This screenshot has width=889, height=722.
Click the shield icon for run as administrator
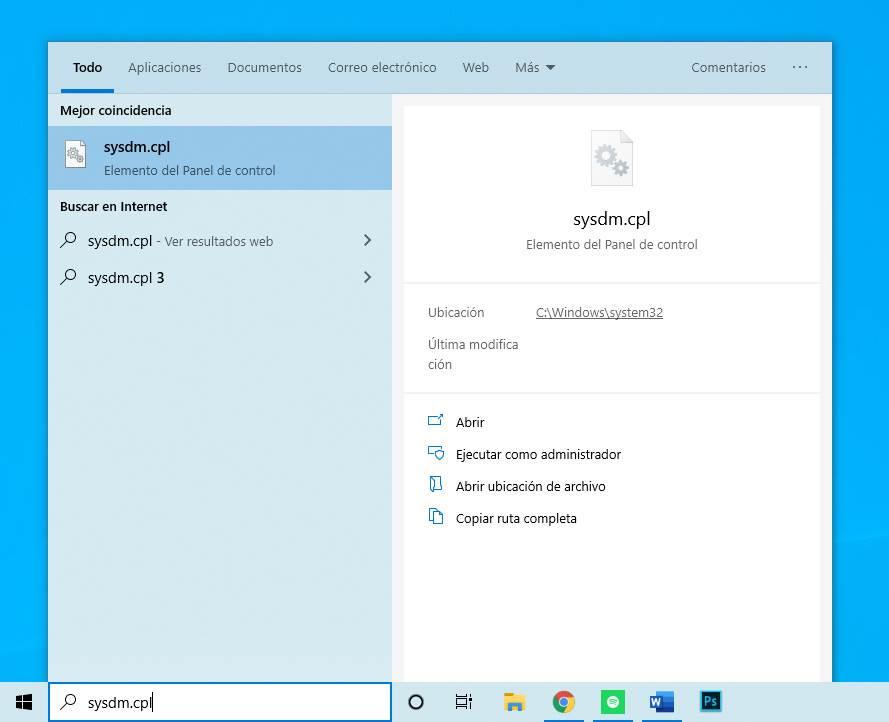tap(435, 453)
